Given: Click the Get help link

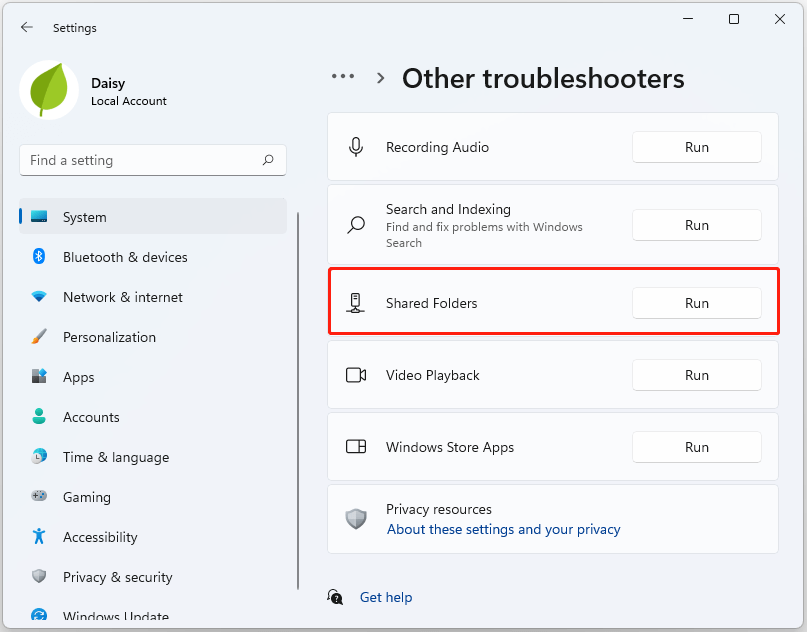Looking at the screenshot, I should 385,597.
